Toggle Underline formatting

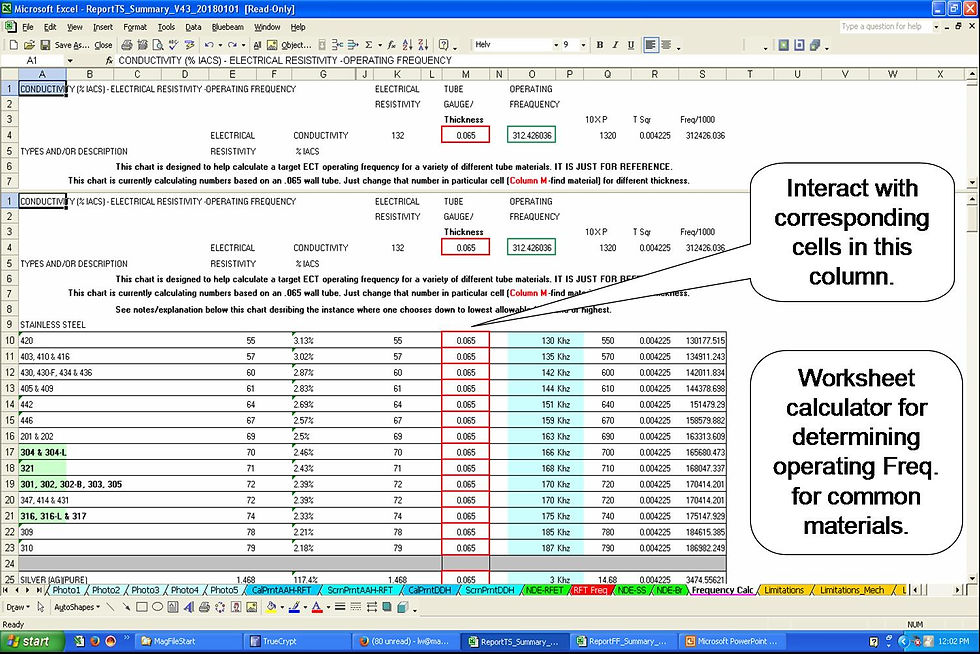(x=631, y=45)
